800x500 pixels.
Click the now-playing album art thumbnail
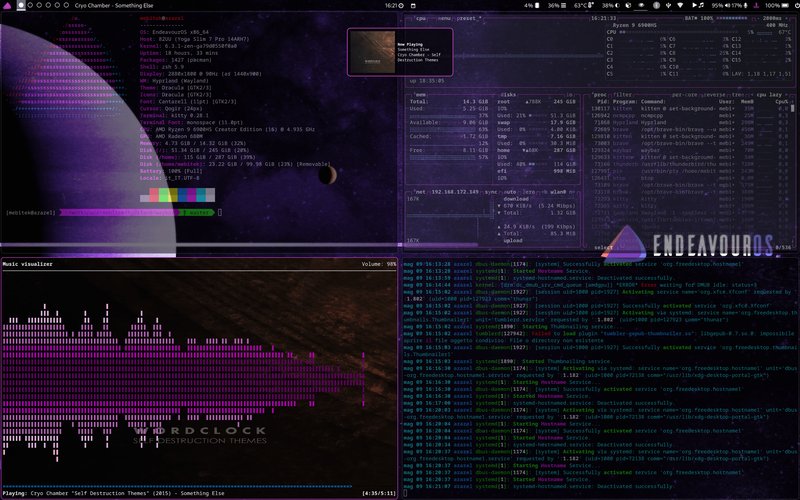coord(372,52)
